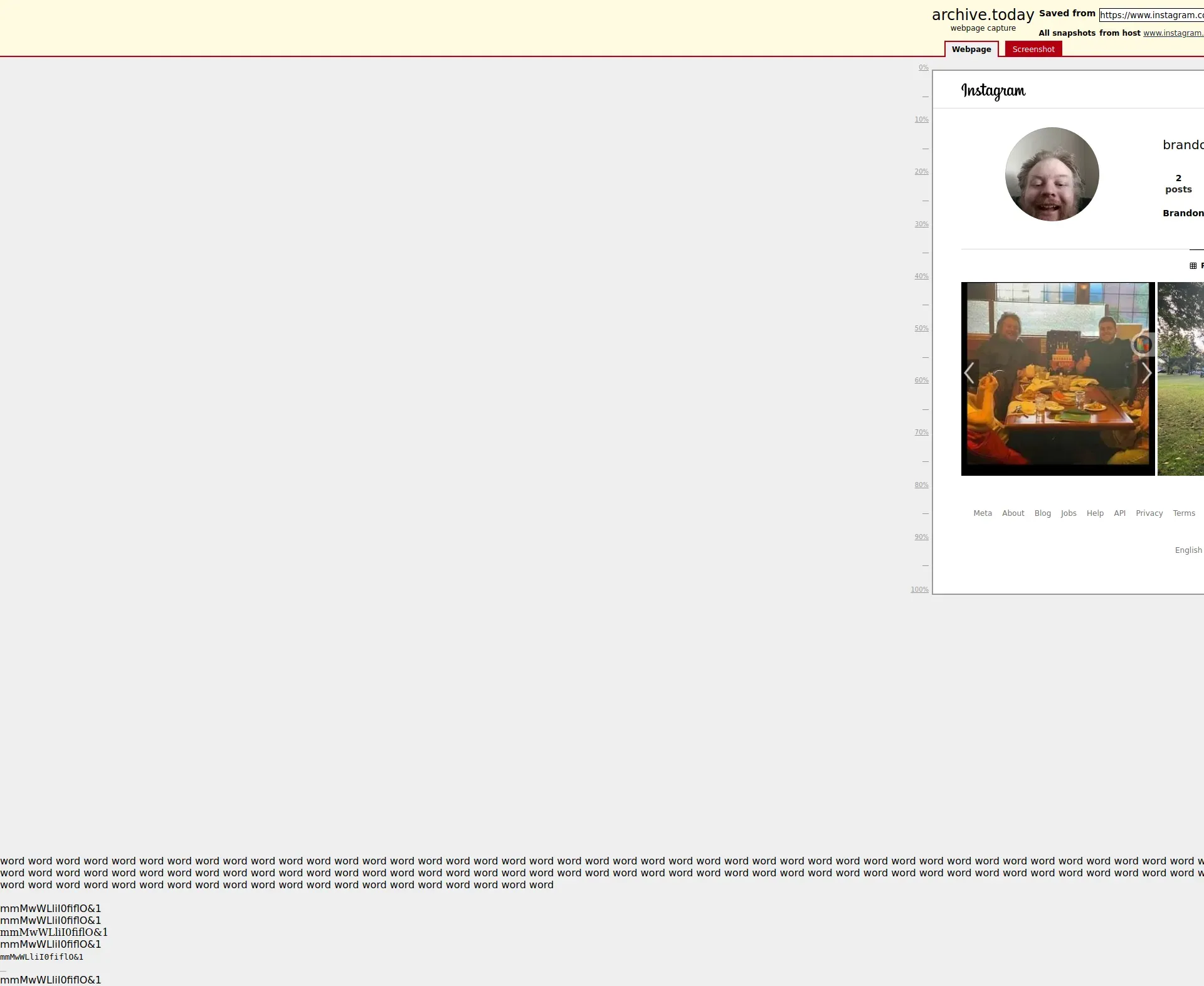Jump to 50% scroll marker
Image resolution: width=1204 pixels, height=986 pixels.
pyautogui.click(x=921, y=328)
